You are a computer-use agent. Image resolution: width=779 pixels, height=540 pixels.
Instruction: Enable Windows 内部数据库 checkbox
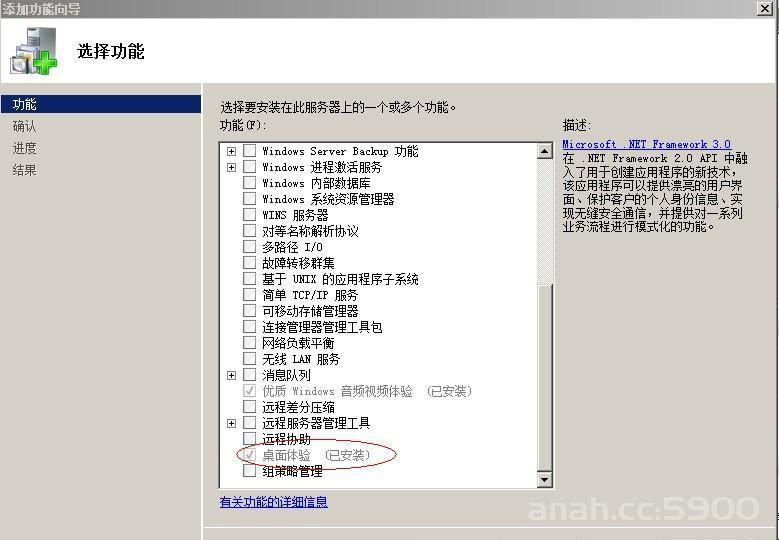pyautogui.click(x=249, y=183)
